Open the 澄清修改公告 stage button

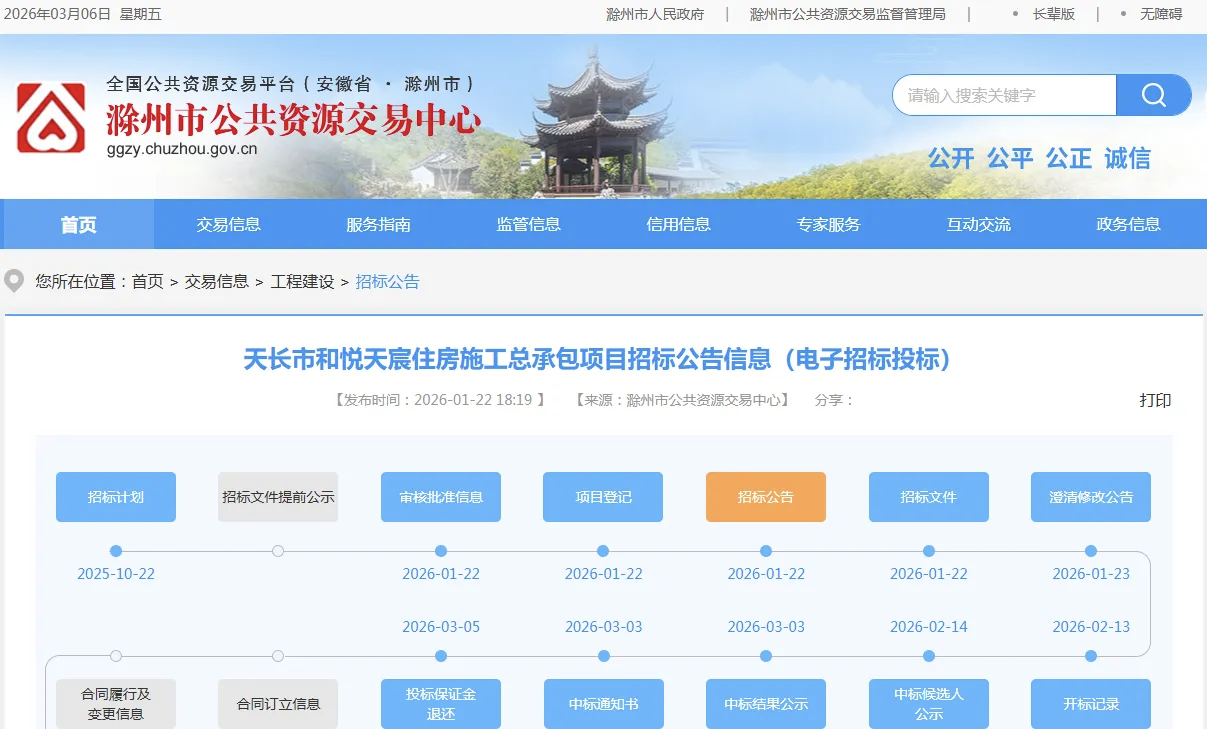pos(1091,497)
